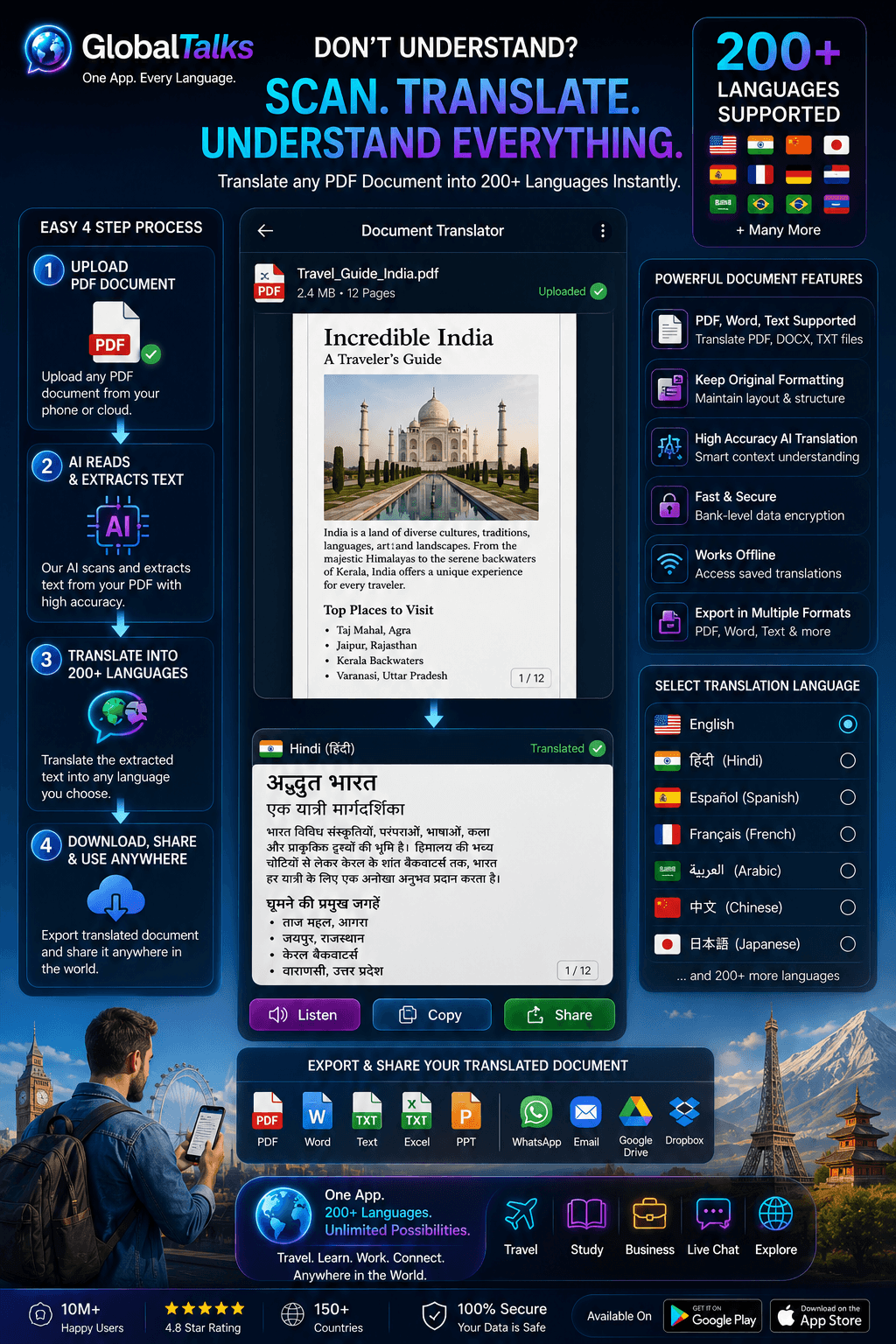This screenshot has width=896, height=1344.
Task: Click the green Uploaded status checkmark
Action: [x=598, y=291]
